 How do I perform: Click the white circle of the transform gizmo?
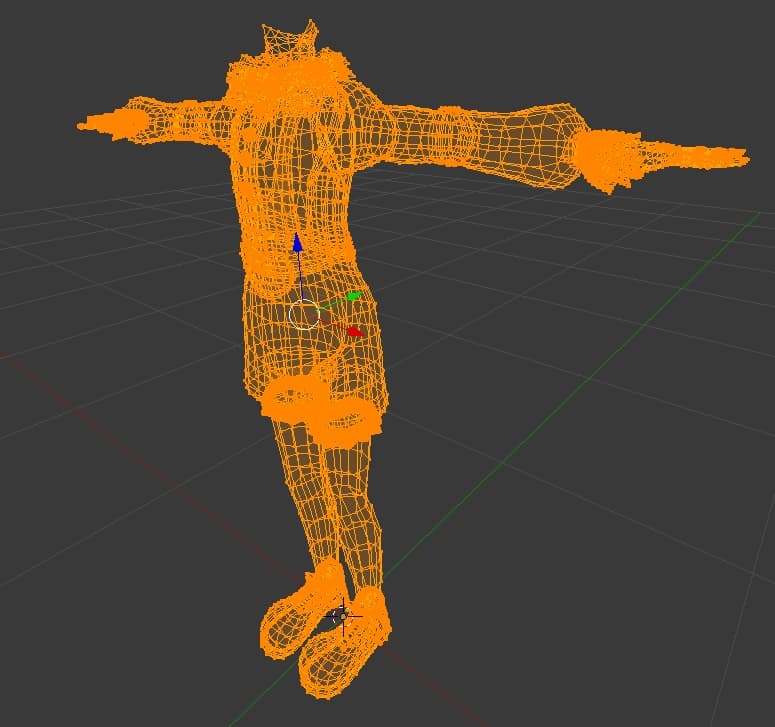(304, 314)
